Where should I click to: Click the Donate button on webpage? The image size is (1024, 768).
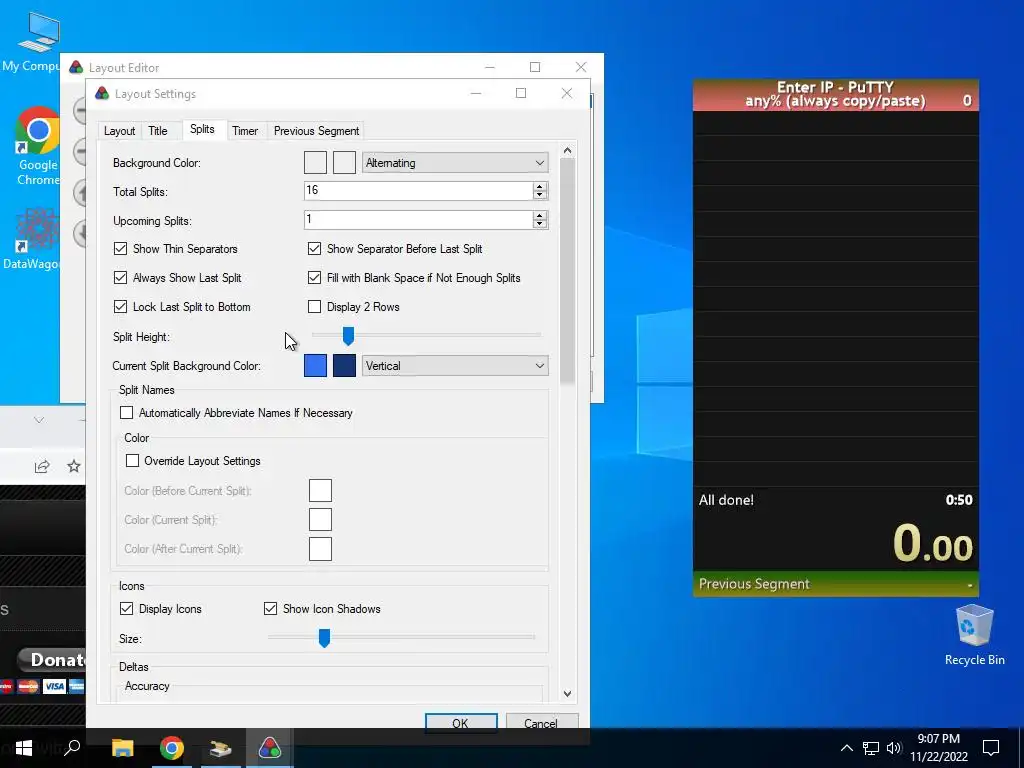pyautogui.click(x=51, y=660)
